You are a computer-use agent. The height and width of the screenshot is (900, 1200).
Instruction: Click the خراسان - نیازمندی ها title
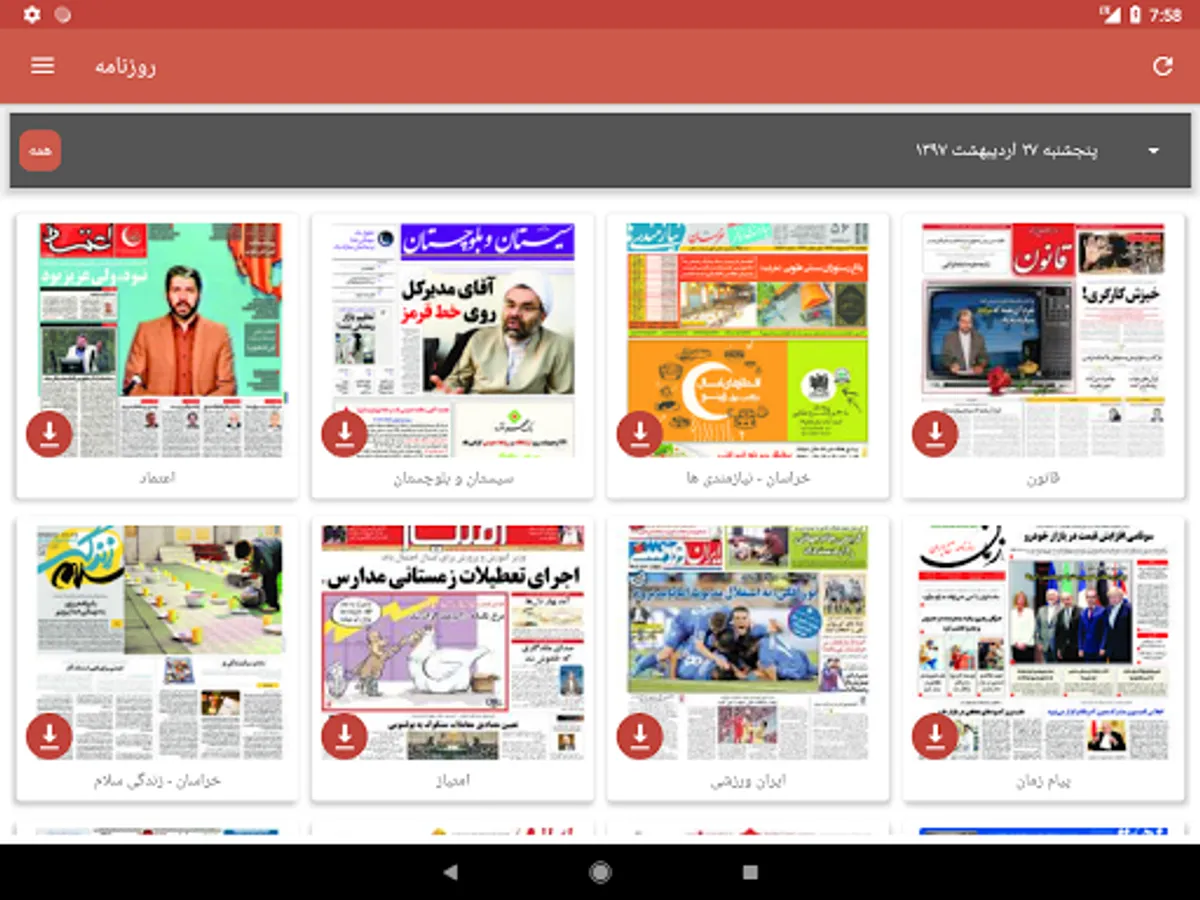click(748, 479)
